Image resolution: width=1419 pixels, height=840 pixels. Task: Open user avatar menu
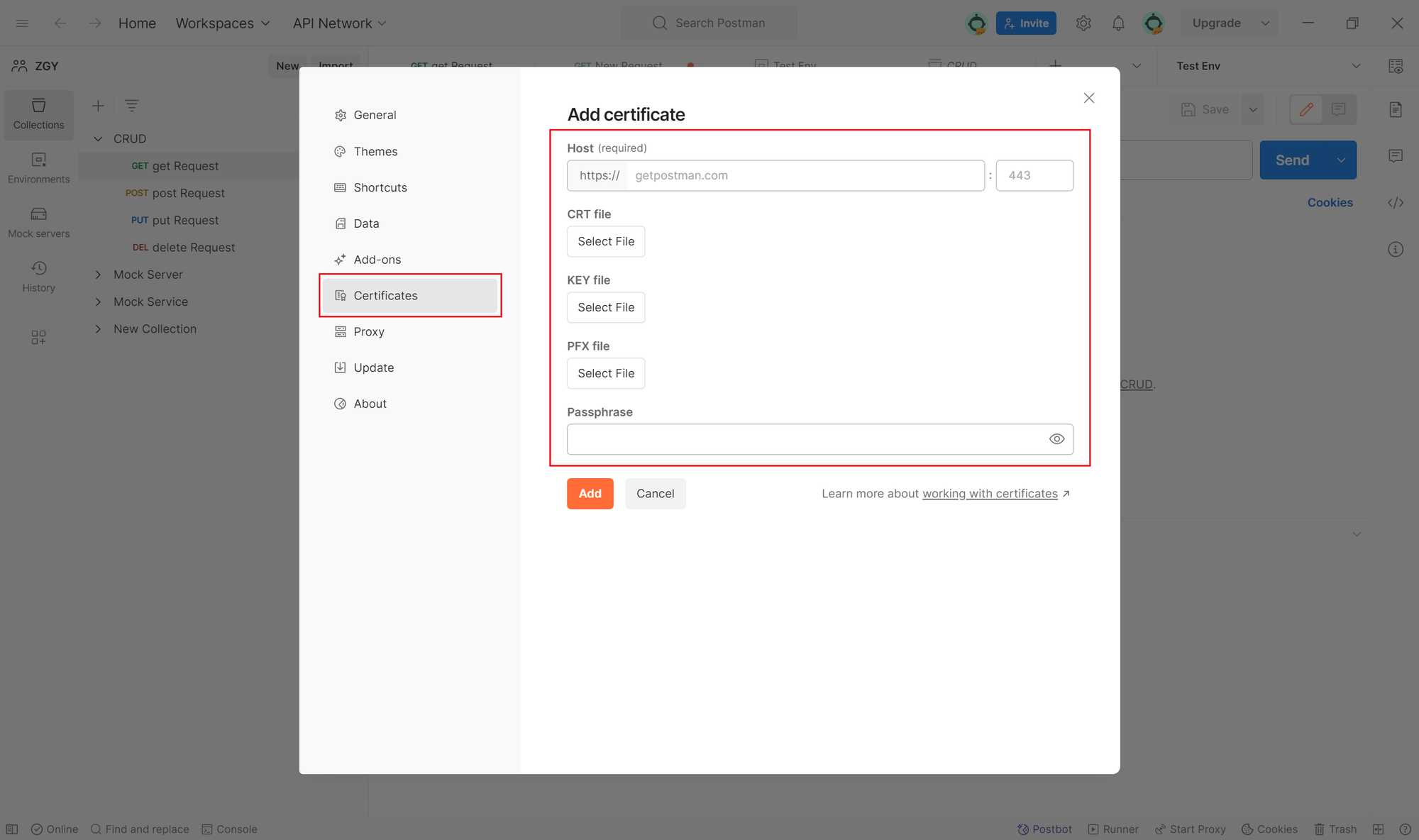(1154, 23)
